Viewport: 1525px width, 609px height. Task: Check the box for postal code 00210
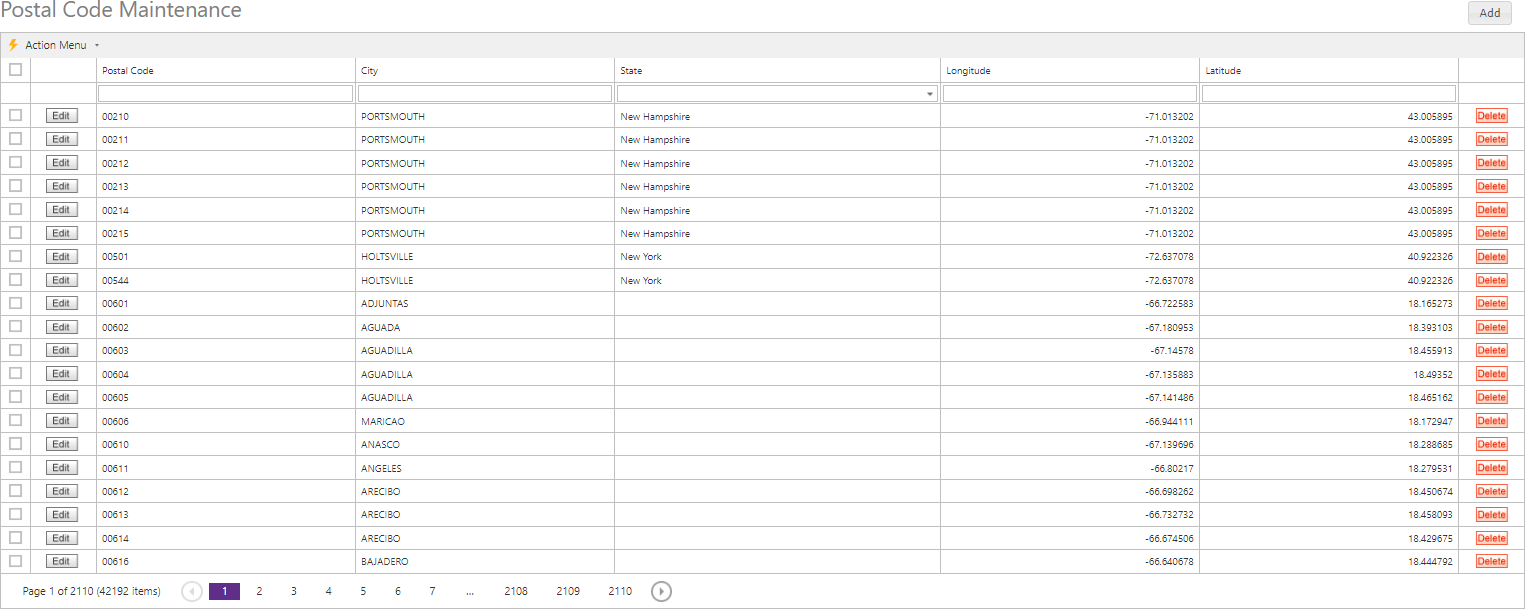15,116
